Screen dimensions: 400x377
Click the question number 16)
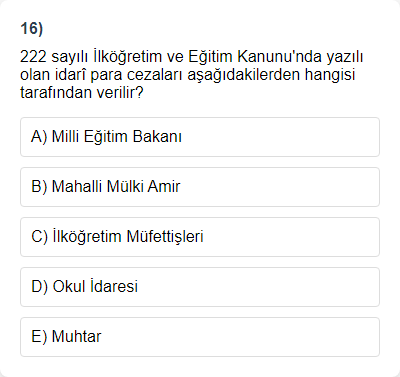[x=32, y=29]
